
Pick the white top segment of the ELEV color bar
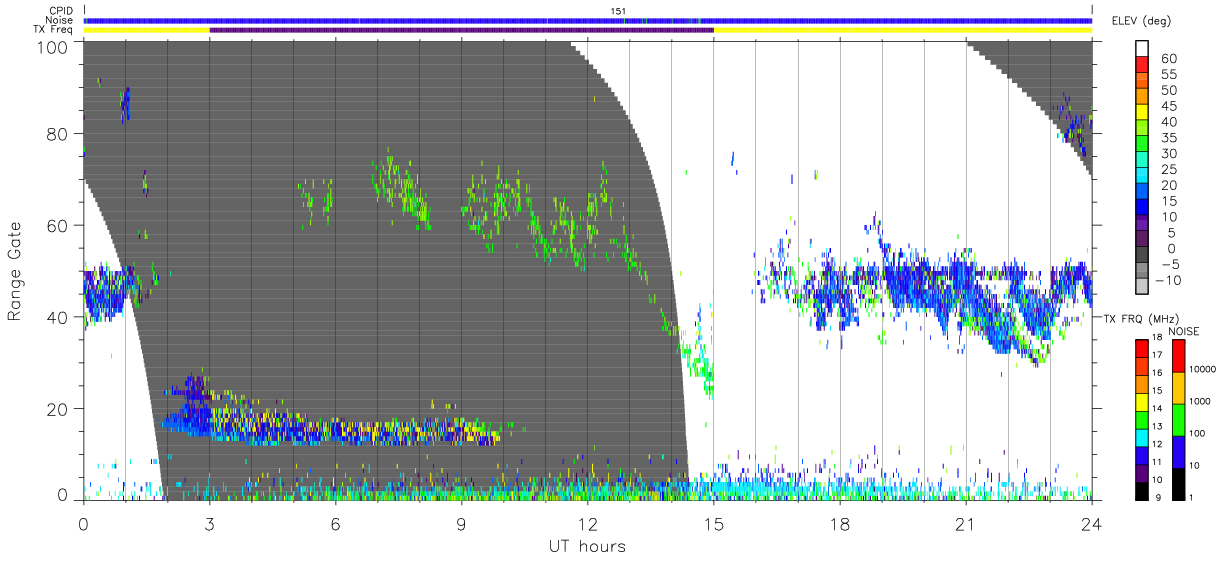(1142, 50)
